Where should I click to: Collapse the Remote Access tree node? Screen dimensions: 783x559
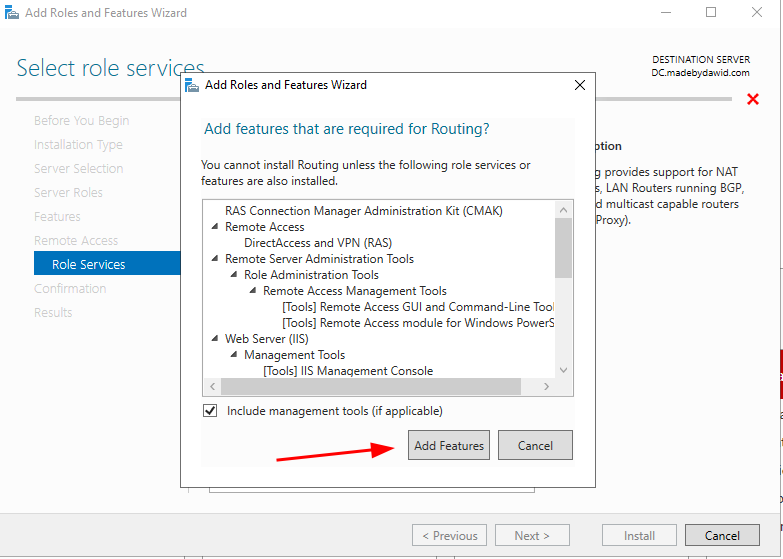point(215,227)
